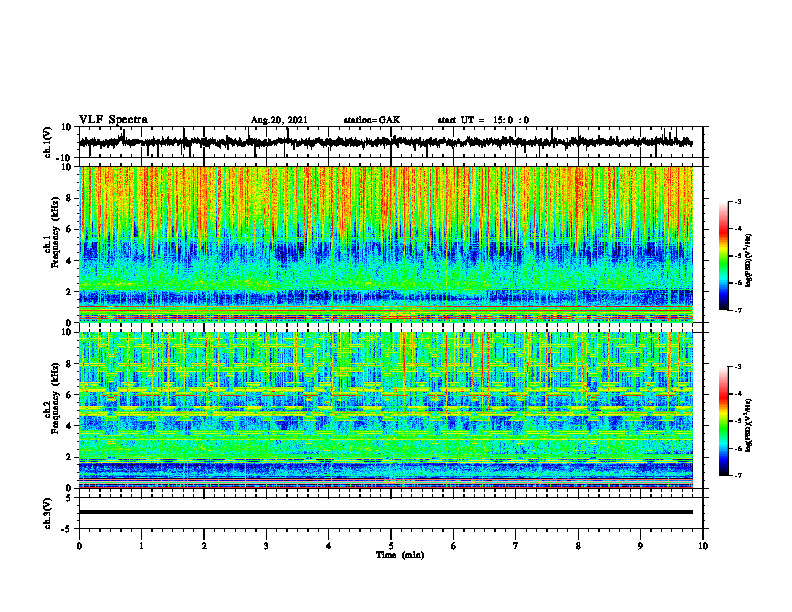Click the "2" kHz tick on ch.2 spectrogram

pos(70,457)
